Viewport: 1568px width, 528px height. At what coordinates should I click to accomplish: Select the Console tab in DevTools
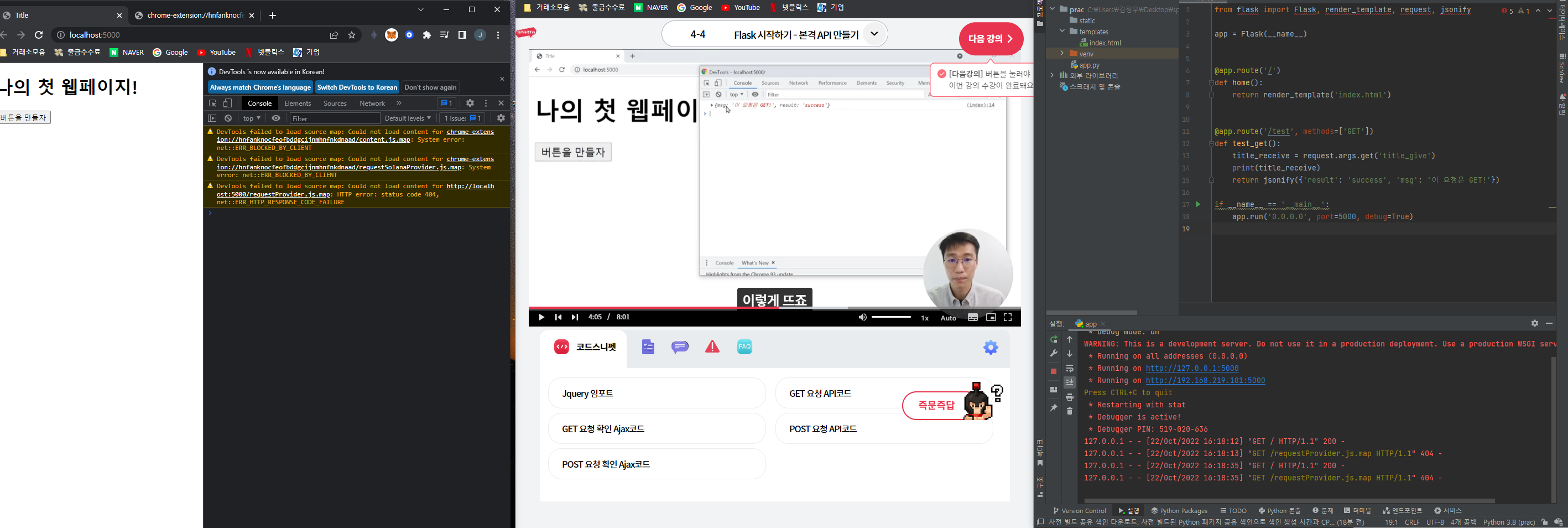pyautogui.click(x=260, y=103)
